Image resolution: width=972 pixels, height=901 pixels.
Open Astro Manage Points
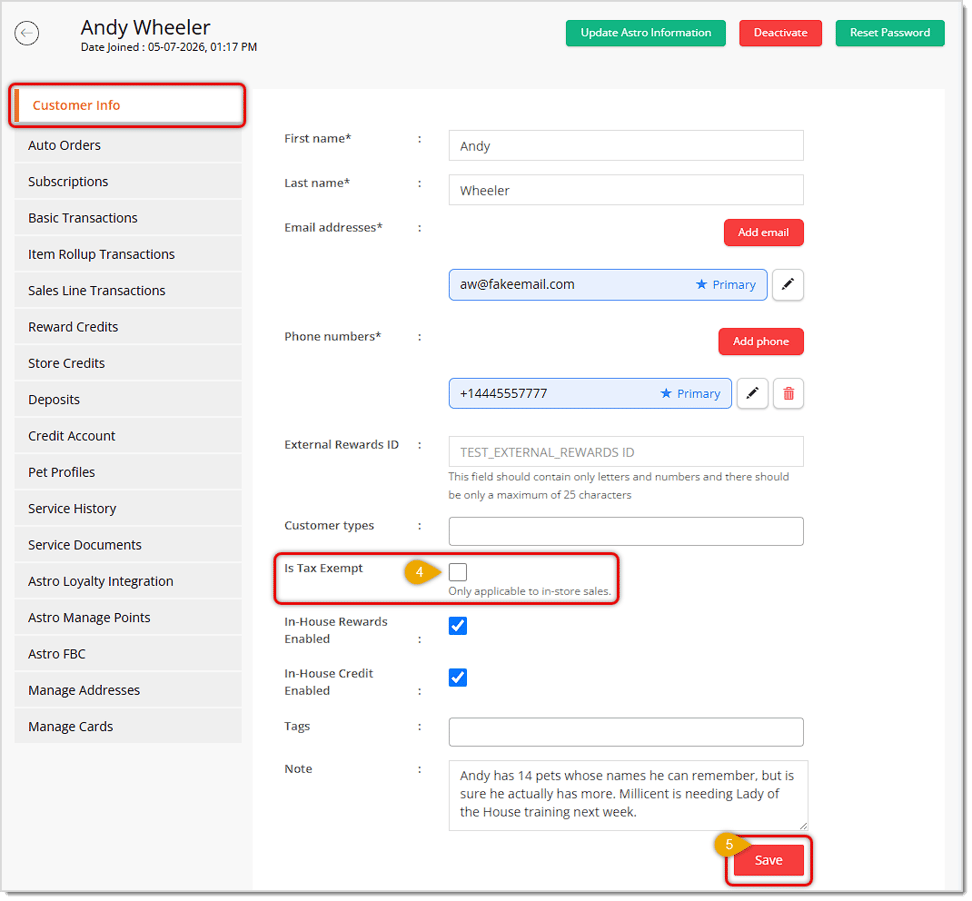point(128,619)
